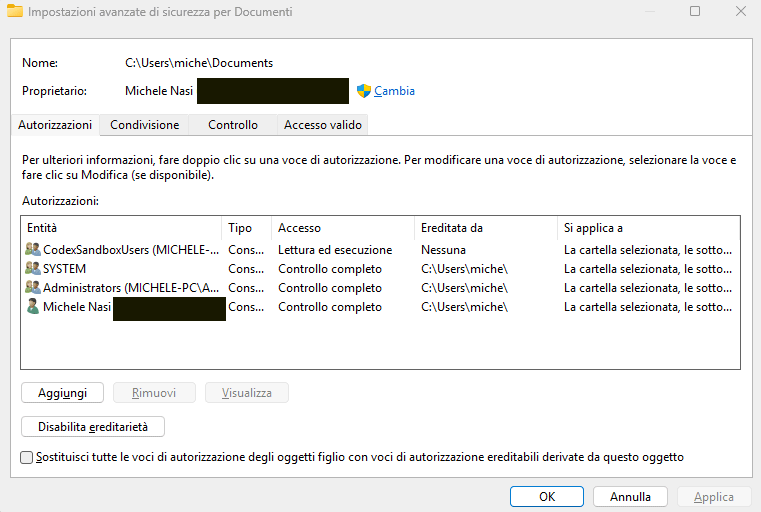
Task: Select the CodexSandboxUsers entry name
Action: point(131,249)
